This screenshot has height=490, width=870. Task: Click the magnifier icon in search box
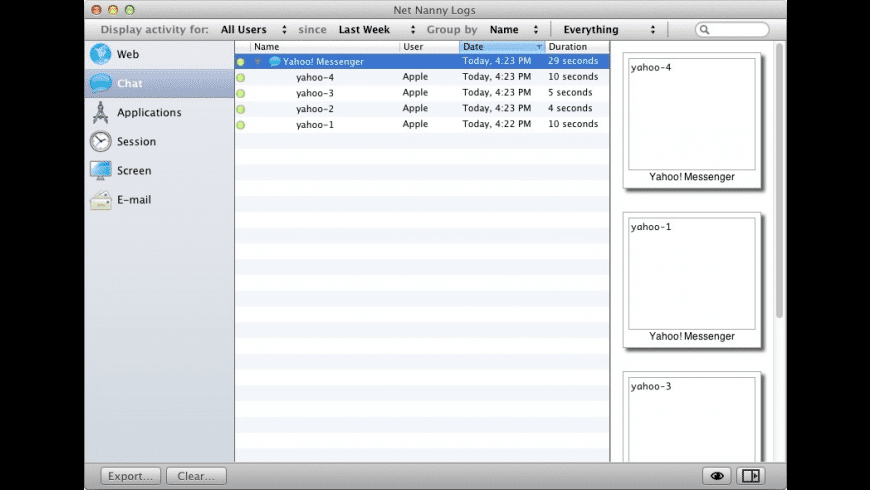[705, 29]
